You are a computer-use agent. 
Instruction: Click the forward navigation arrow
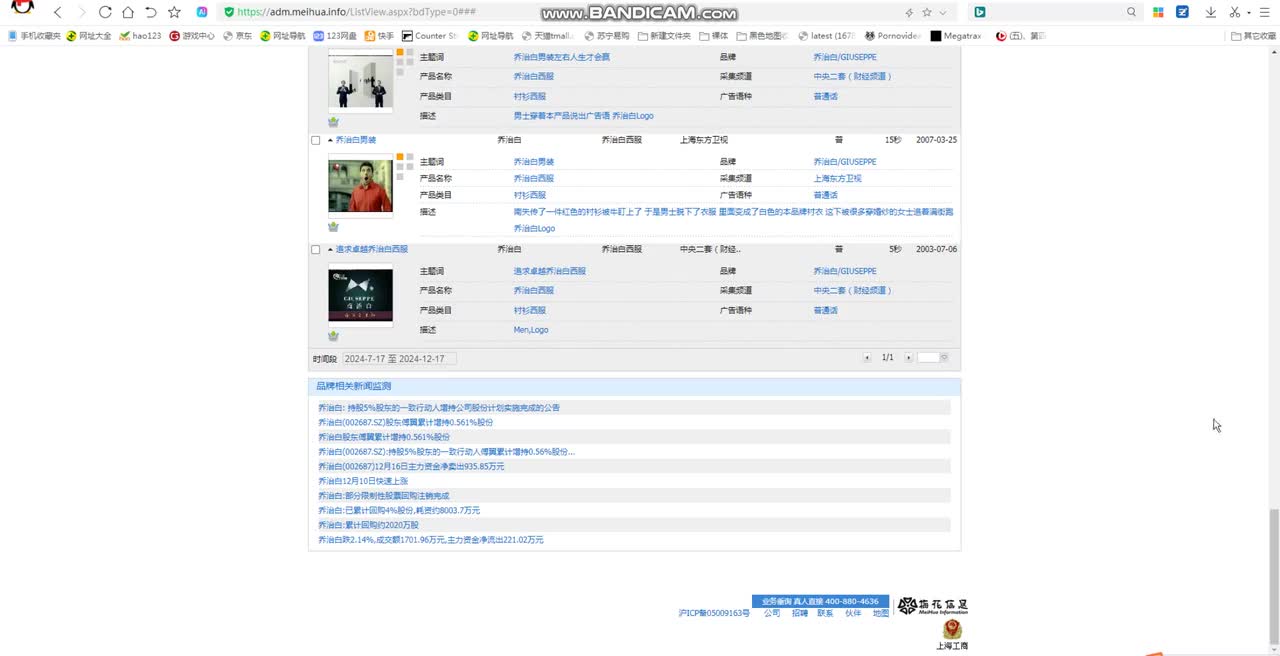81,12
